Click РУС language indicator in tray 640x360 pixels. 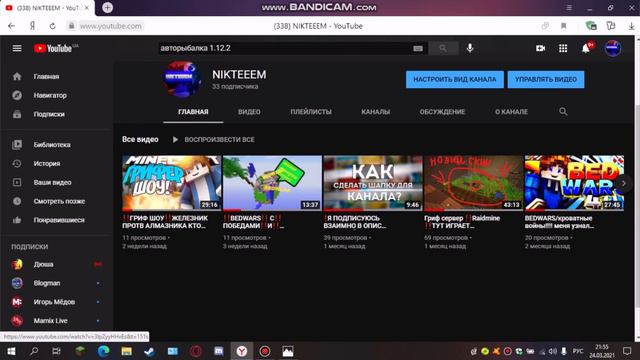pyautogui.click(x=578, y=351)
